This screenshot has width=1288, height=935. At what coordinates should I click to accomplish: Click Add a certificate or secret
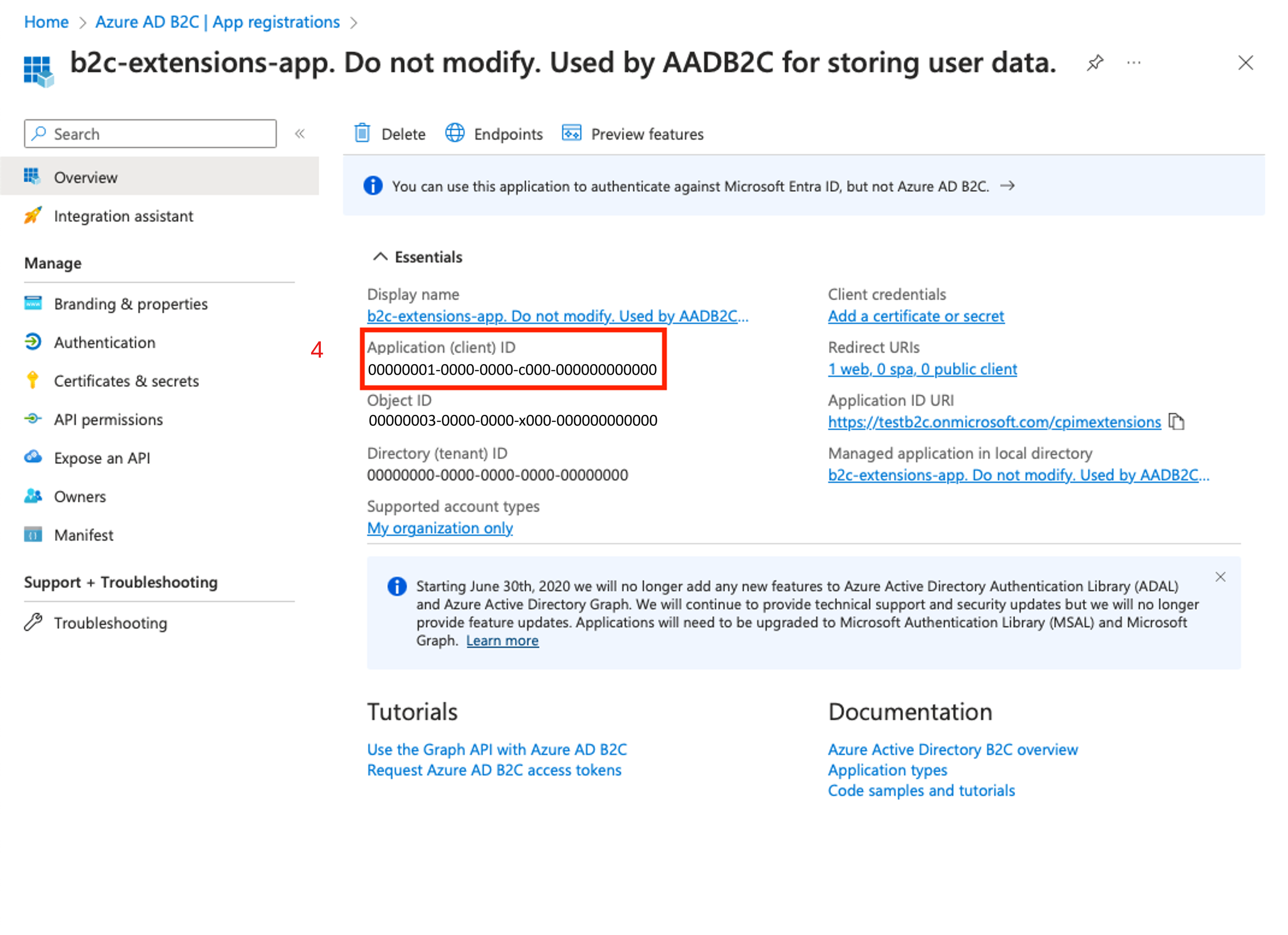pos(916,316)
